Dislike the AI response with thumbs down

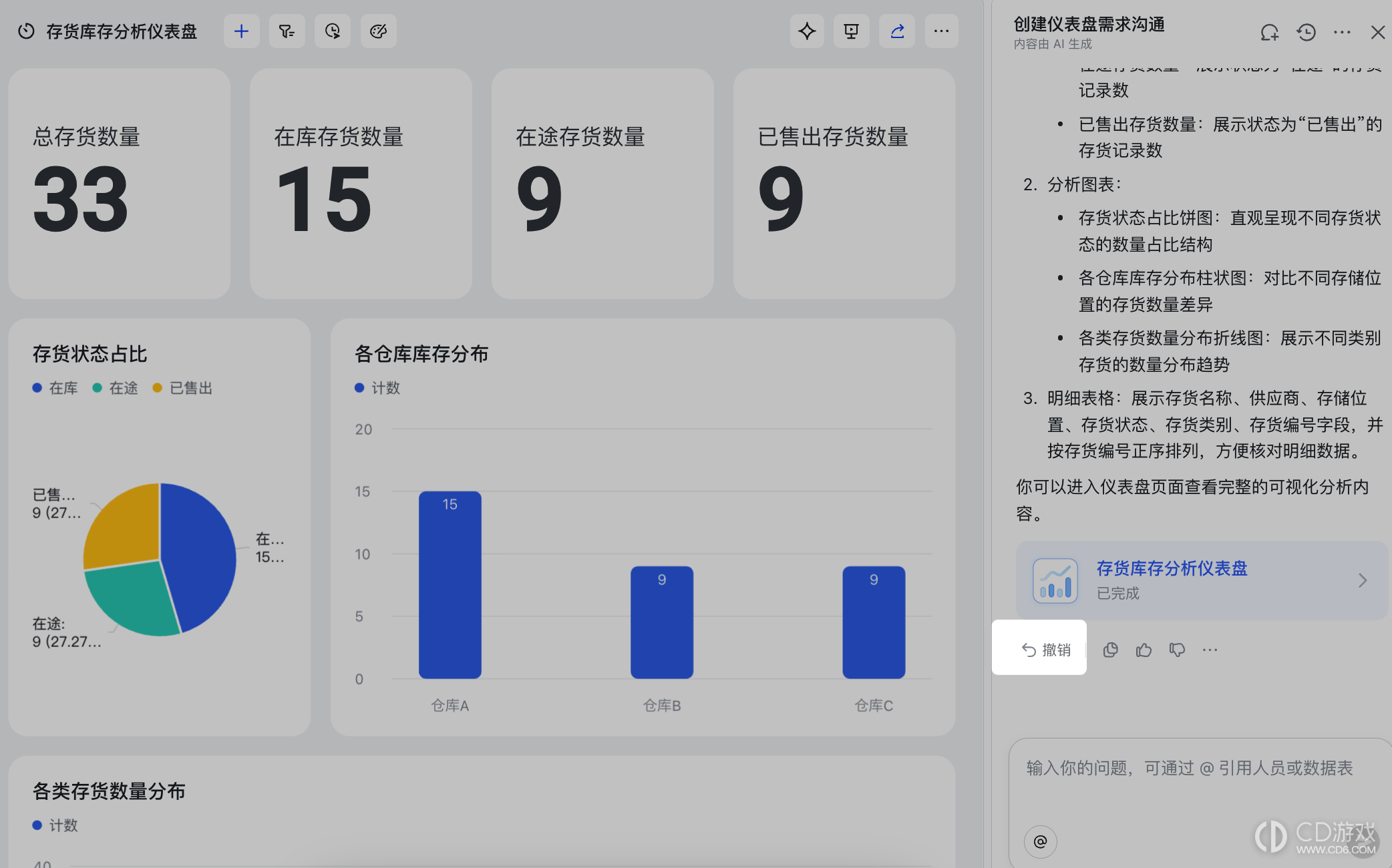coord(1177,650)
